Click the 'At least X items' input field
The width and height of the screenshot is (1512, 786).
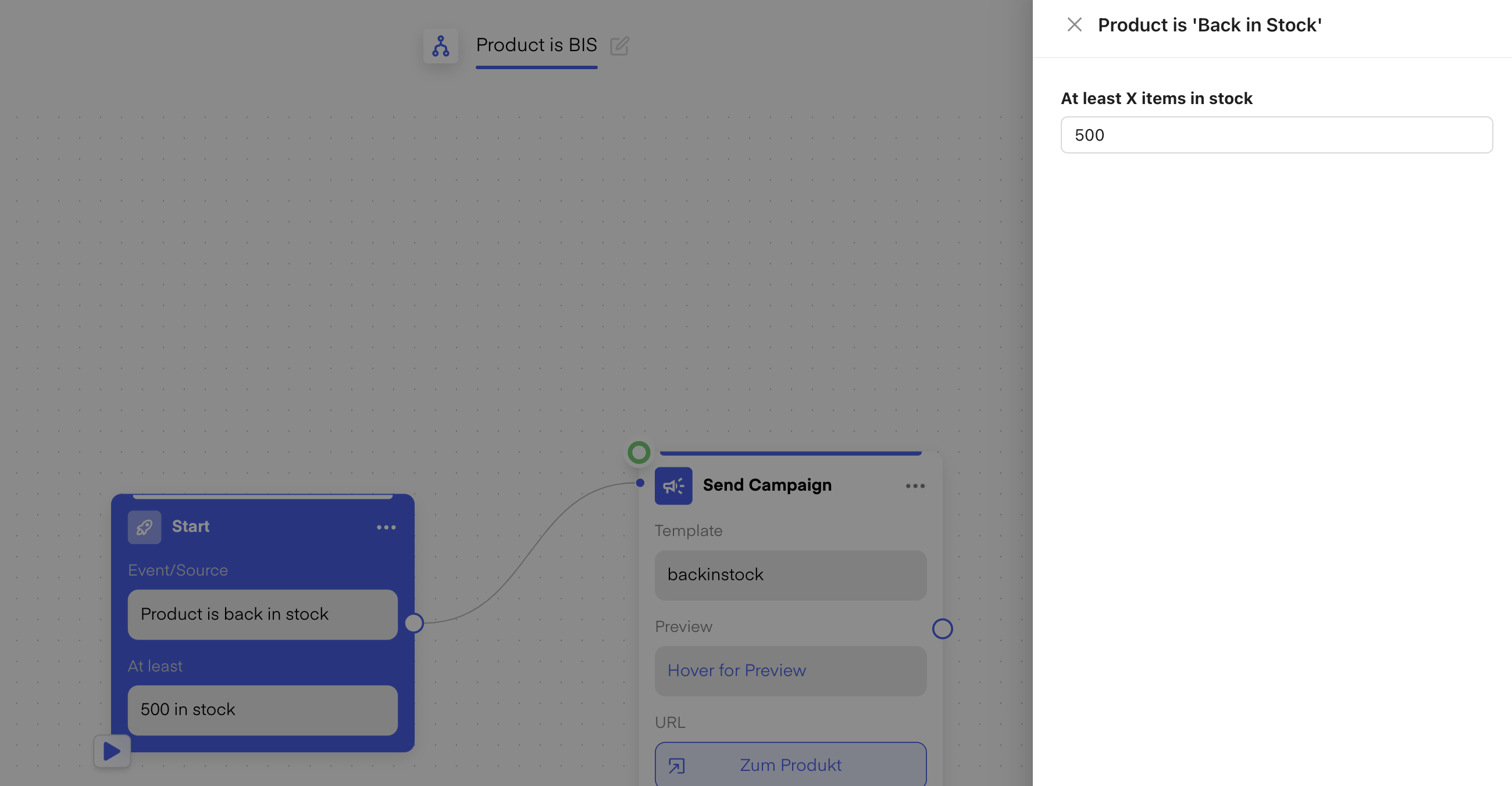click(1276, 135)
